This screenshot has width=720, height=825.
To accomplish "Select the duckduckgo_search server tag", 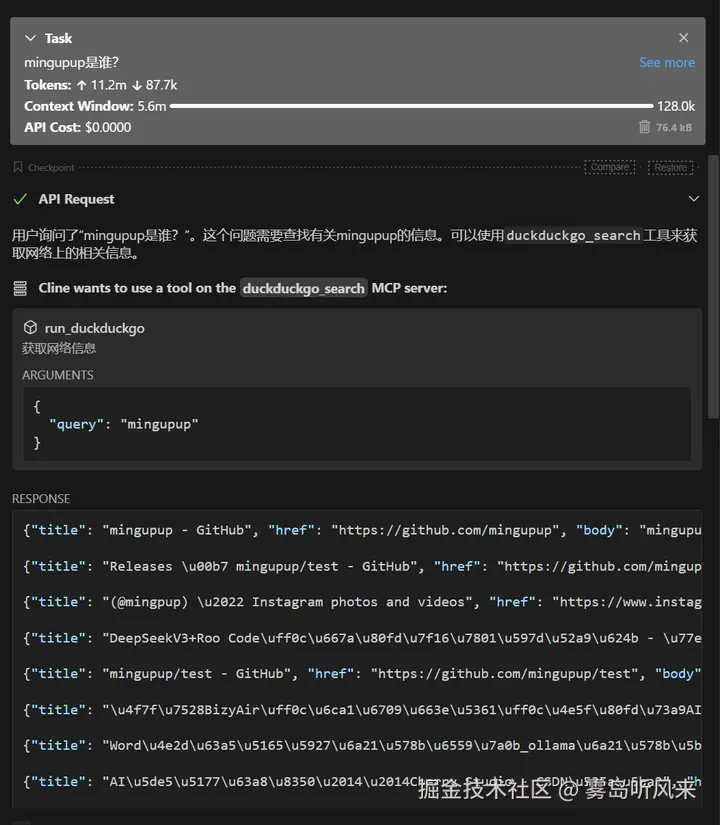I will pos(304,288).
